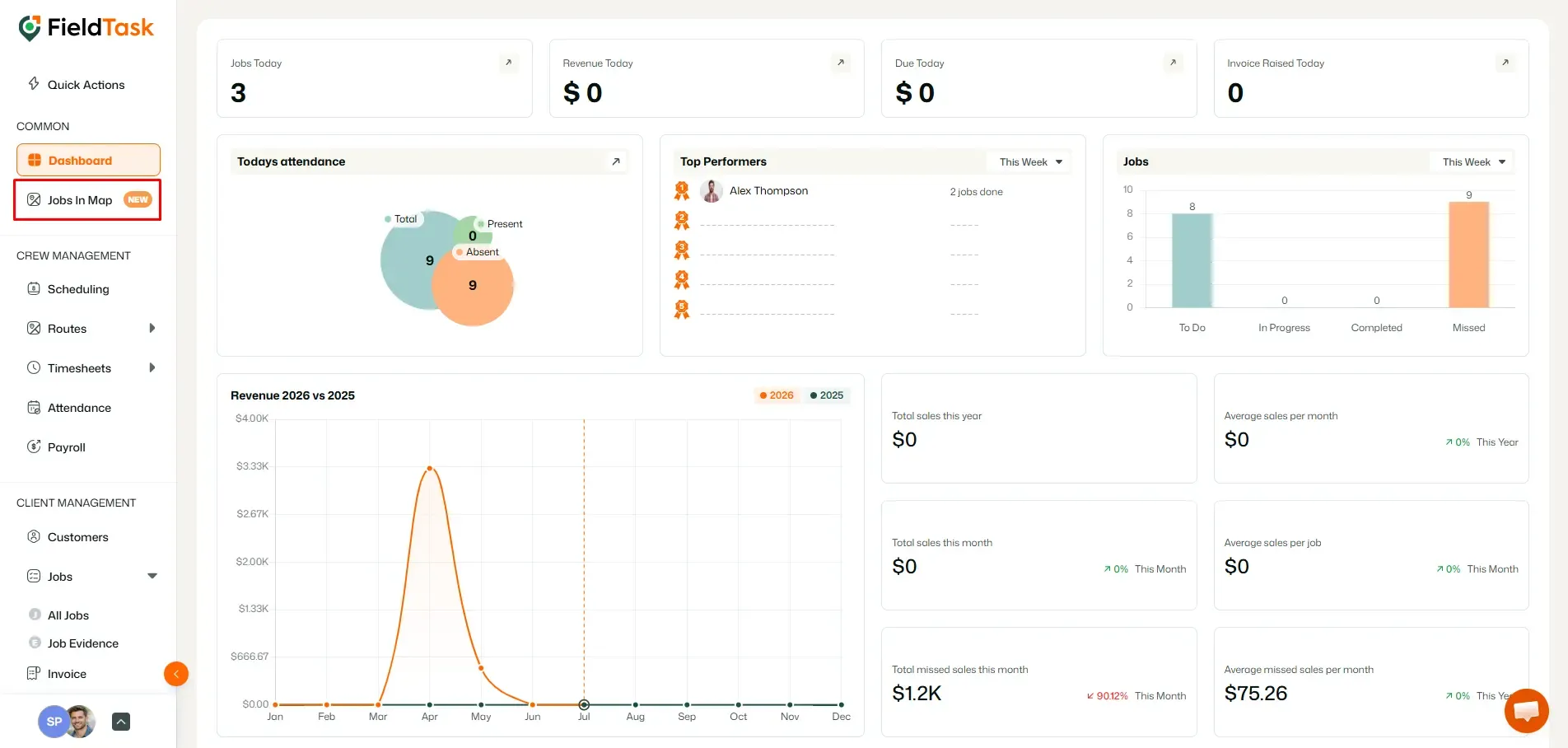Toggle the 2026 legend series
The height and width of the screenshot is (748, 1568).
coord(777,395)
